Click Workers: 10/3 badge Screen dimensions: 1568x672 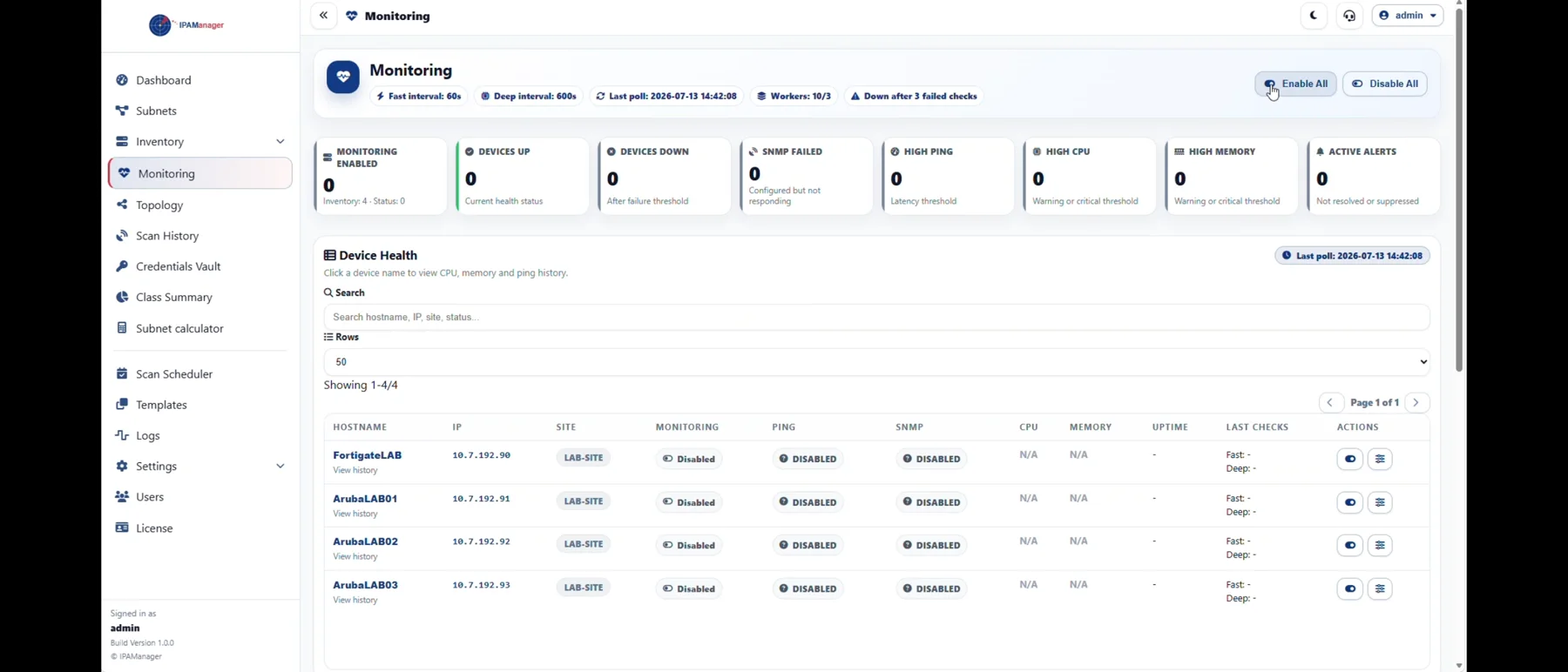794,97
